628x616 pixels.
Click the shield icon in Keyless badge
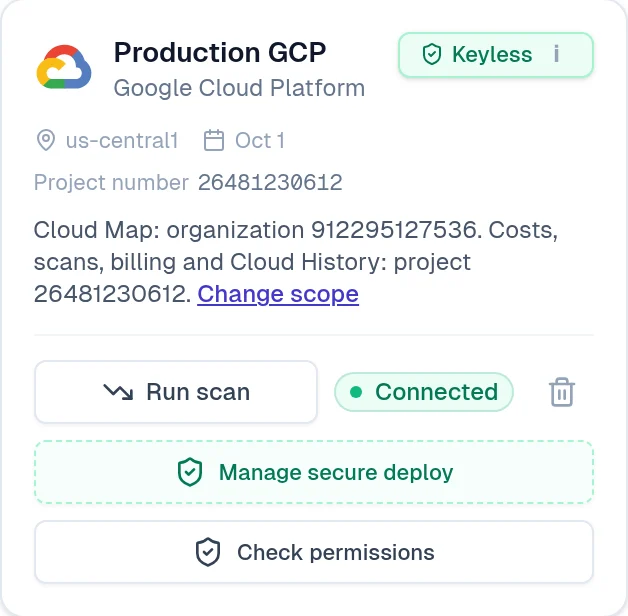pos(432,54)
